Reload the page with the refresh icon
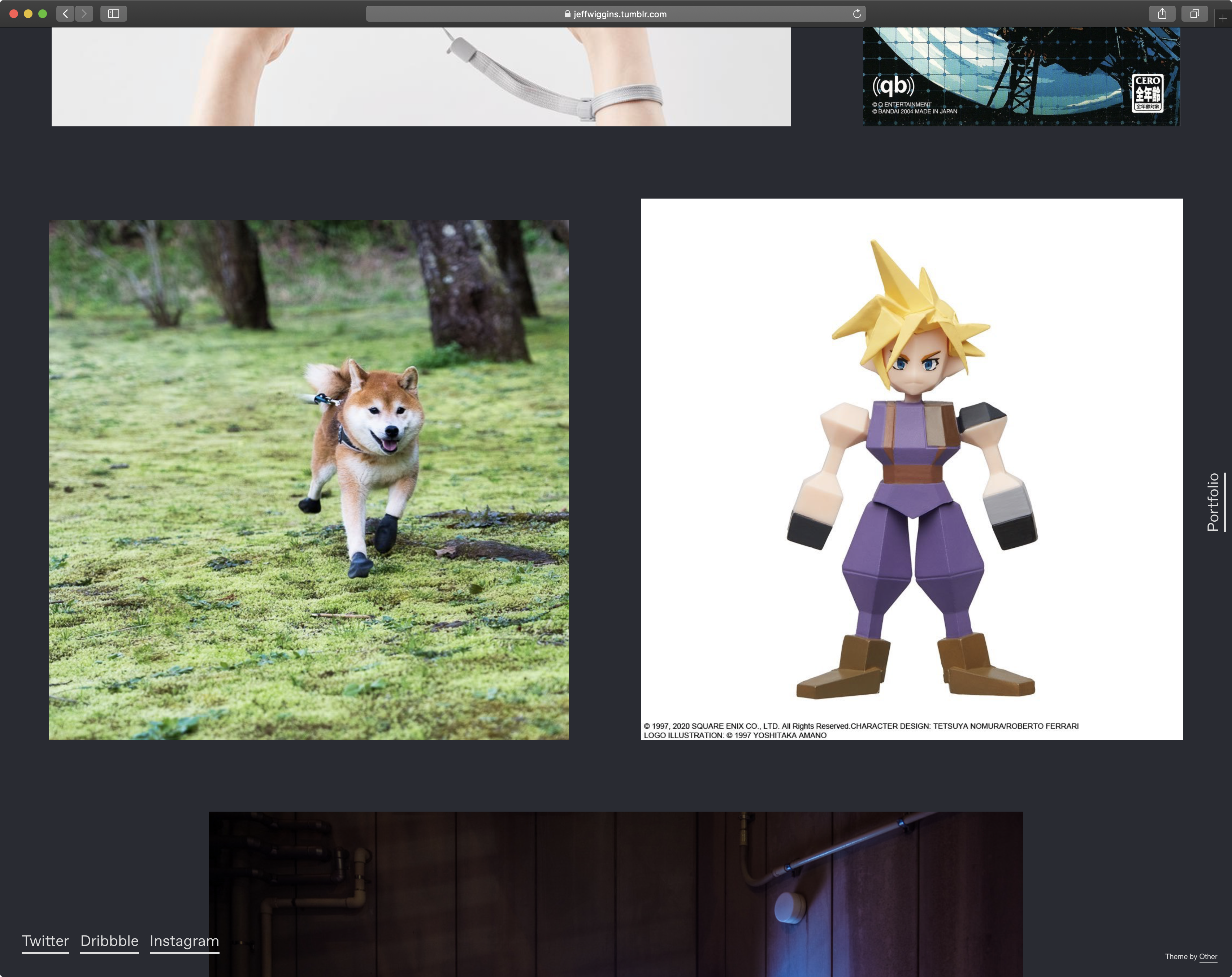This screenshot has width=1232, height=977. [856, 14]
